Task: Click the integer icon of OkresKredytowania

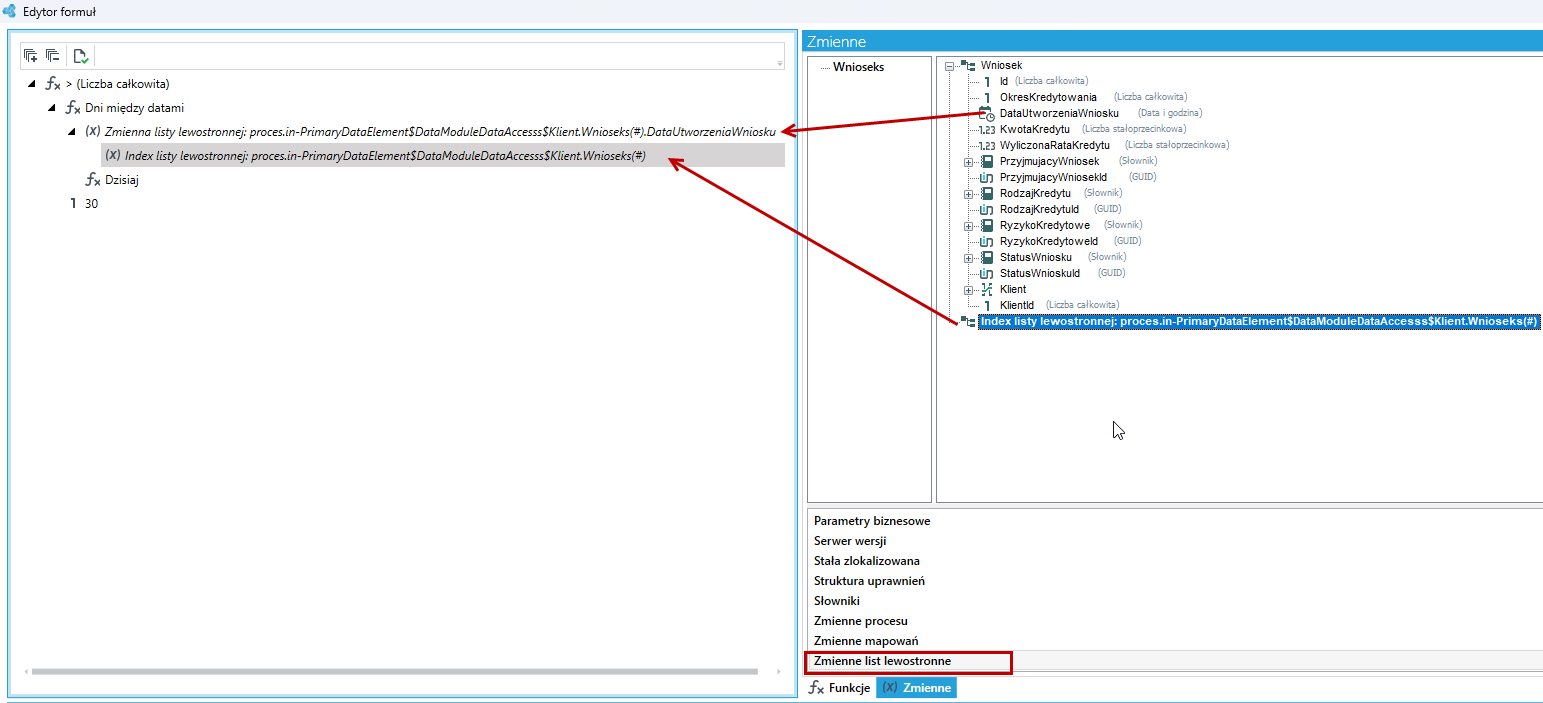Action: pyautogui.click(x=988, y=97)
